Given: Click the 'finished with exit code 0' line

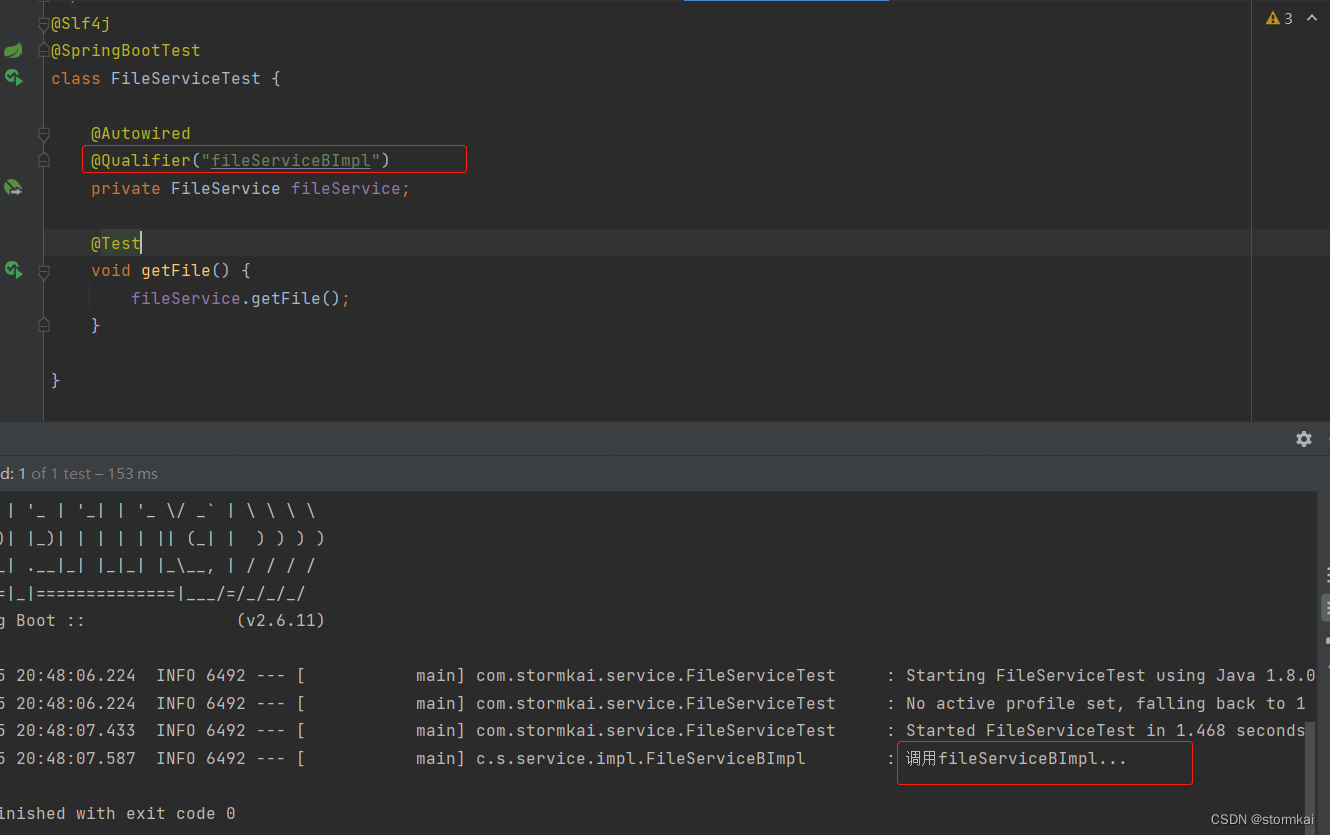Looking at the screenshot, I should [118, 813].
